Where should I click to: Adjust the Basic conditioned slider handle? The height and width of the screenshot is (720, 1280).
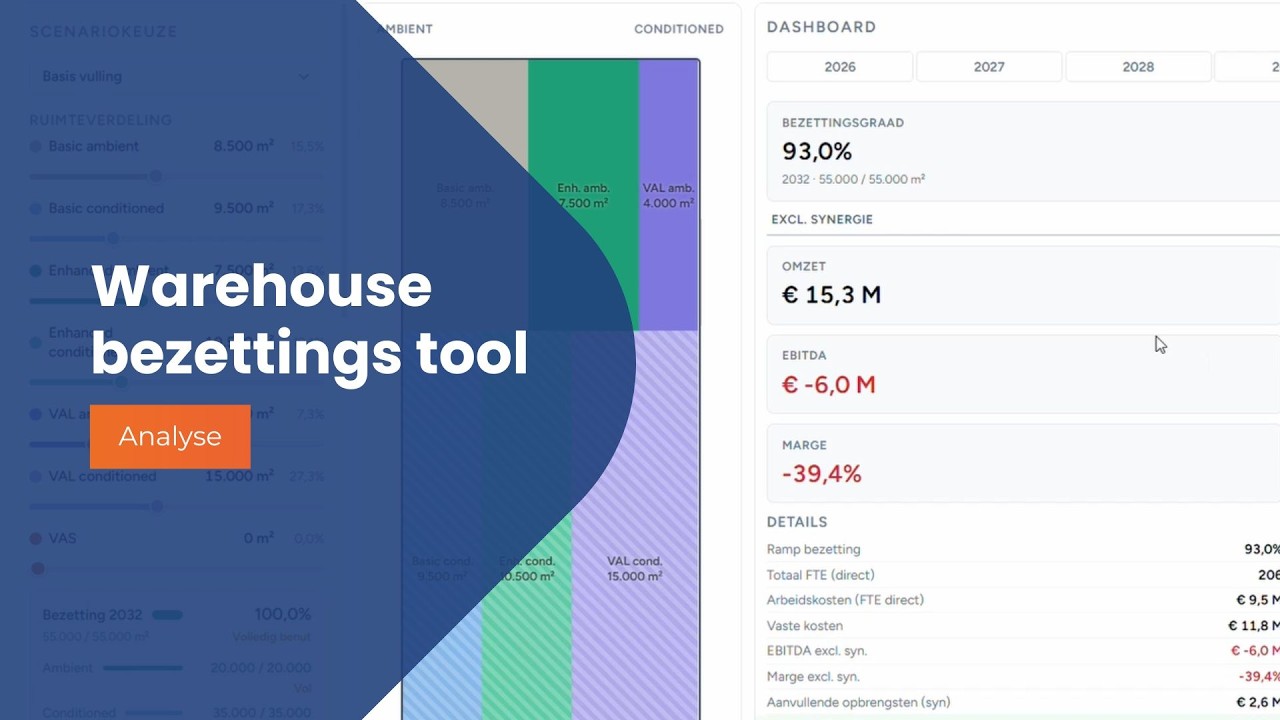point(113,238)
